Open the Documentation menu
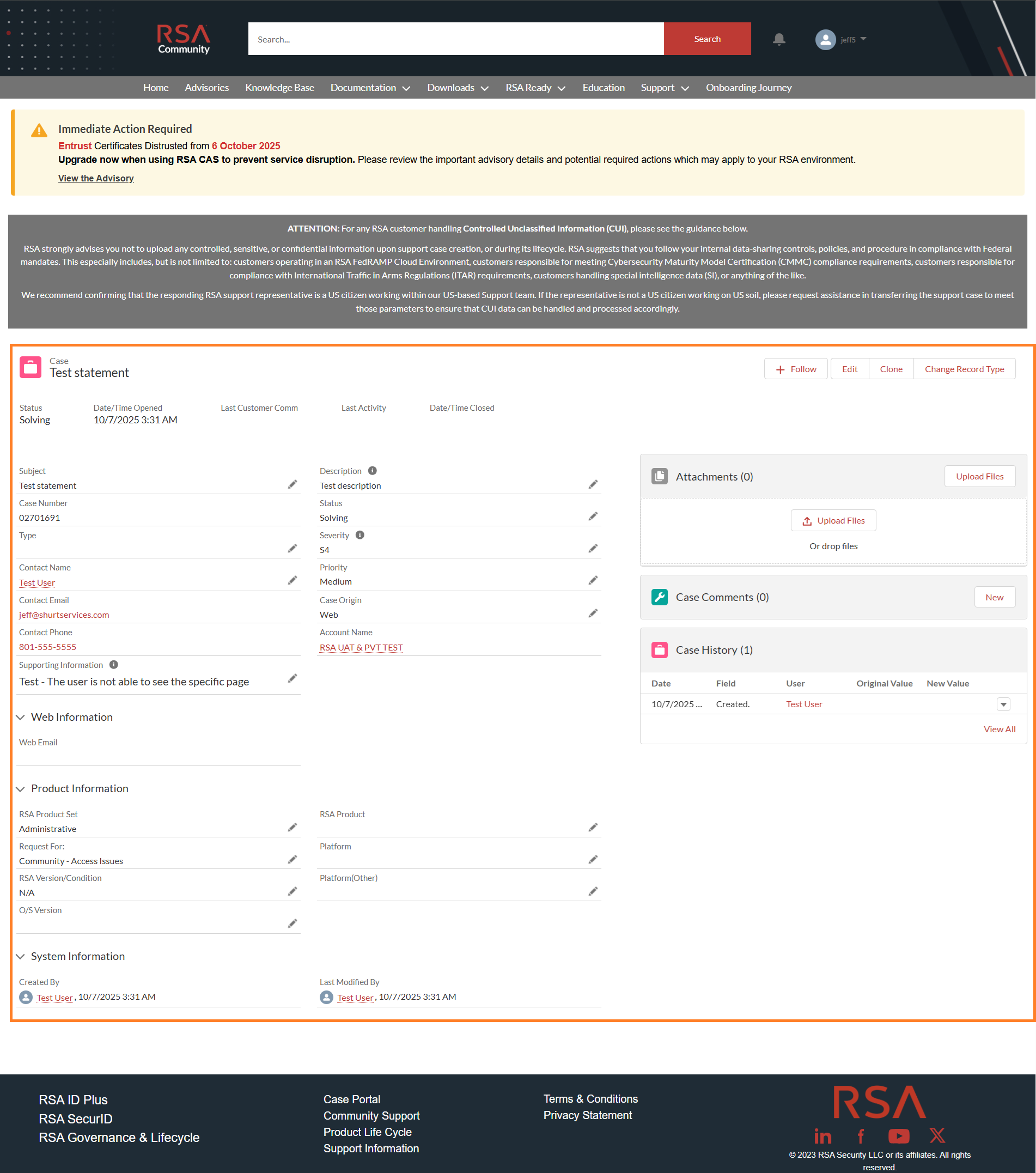 [370, 88]
